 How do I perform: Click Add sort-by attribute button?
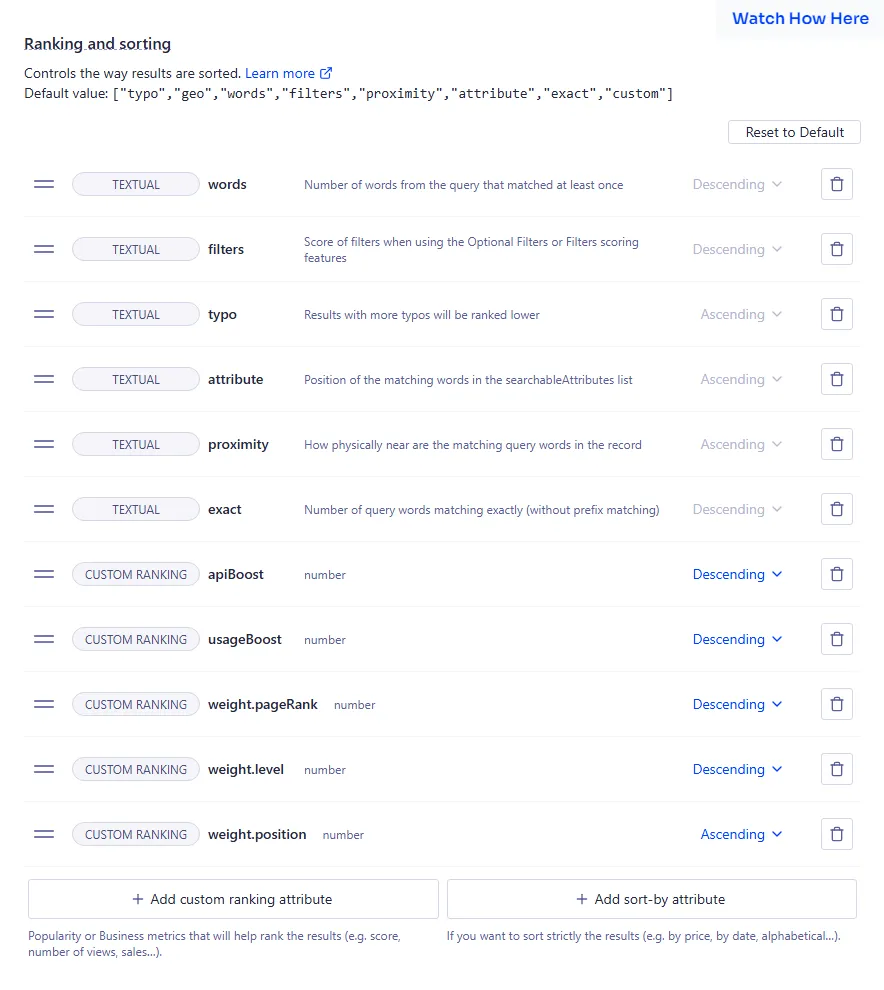(651, 899)
